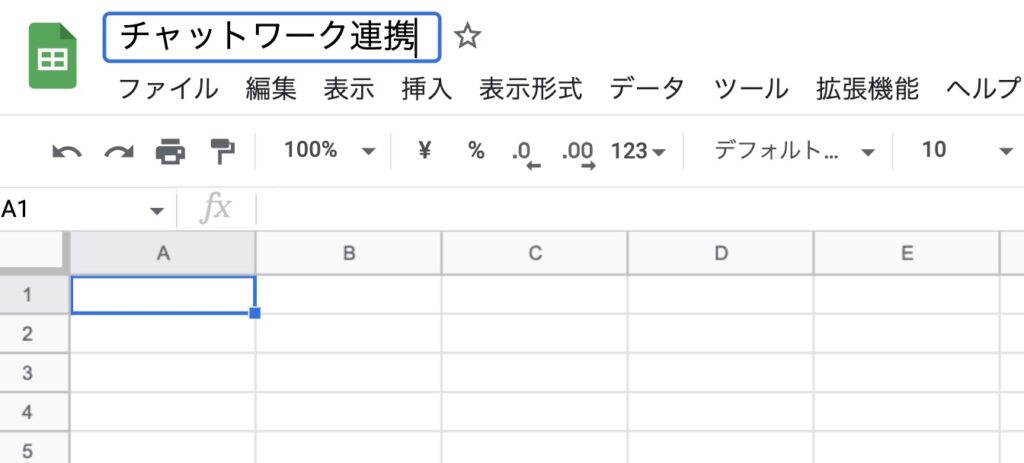Screen dimensions: 1024x463
Task: Star the spreadsheet document
Action: pyautogui.click(x=467, y=38)
